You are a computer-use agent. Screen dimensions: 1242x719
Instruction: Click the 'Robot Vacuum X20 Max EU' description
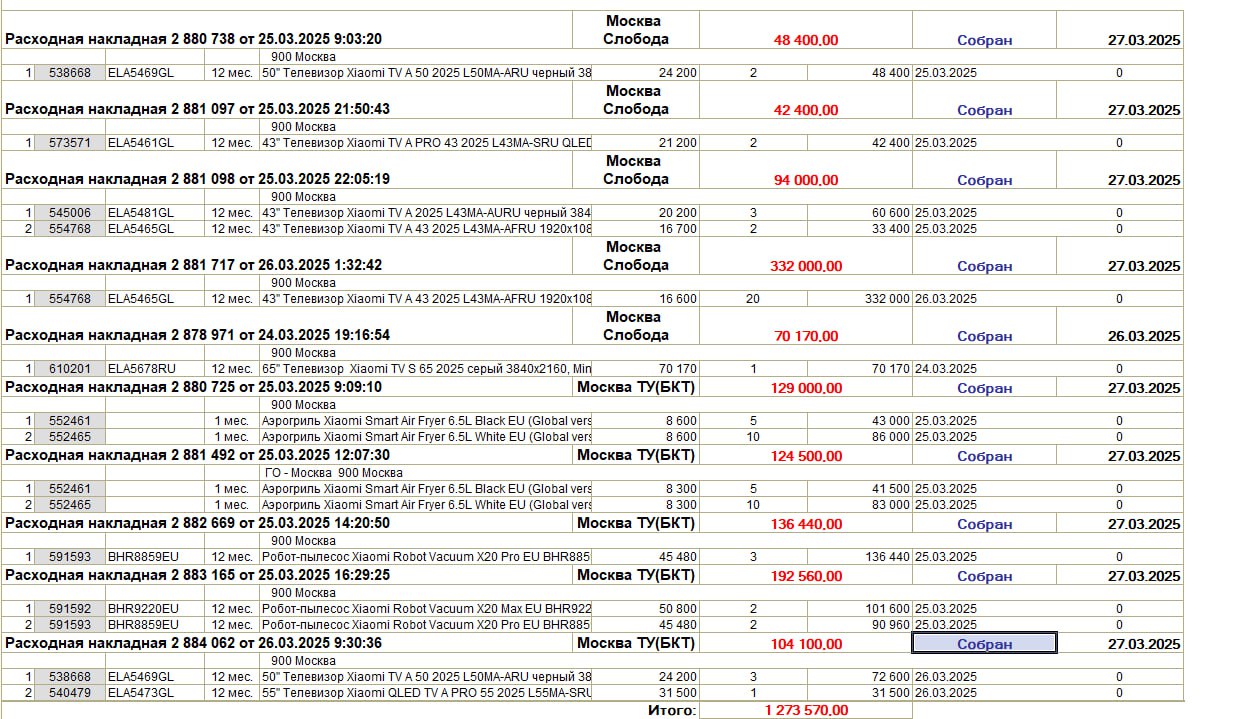426,609
